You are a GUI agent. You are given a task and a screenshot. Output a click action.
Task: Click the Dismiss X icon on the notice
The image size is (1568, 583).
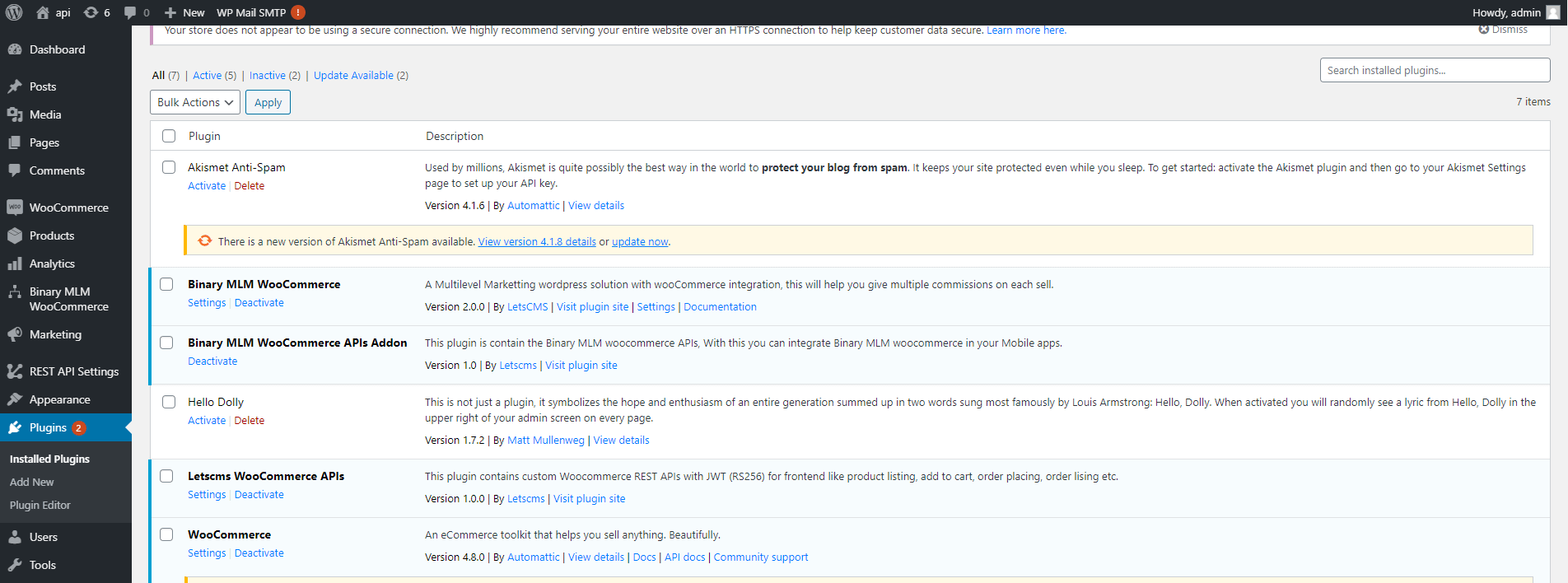pyautogui.click(x=1484, y=30)
